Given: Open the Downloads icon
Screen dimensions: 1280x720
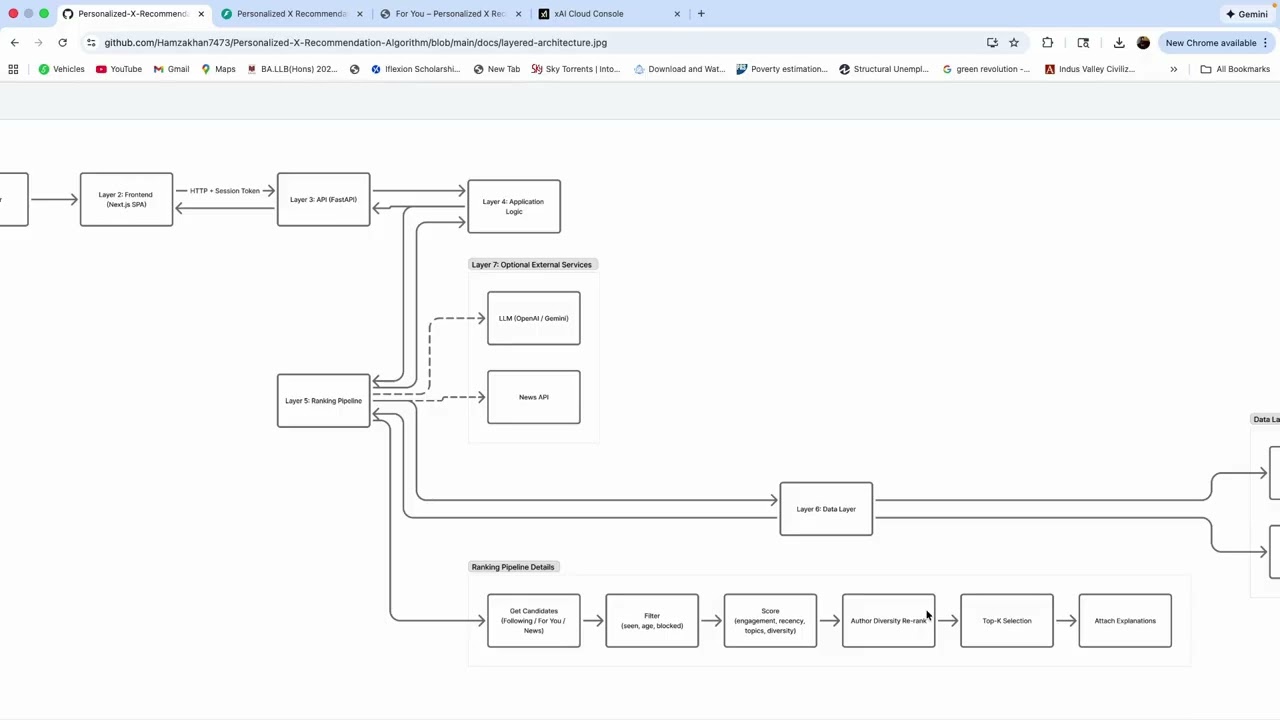Looking at the screenshot, I should (x=1119, y=43).
